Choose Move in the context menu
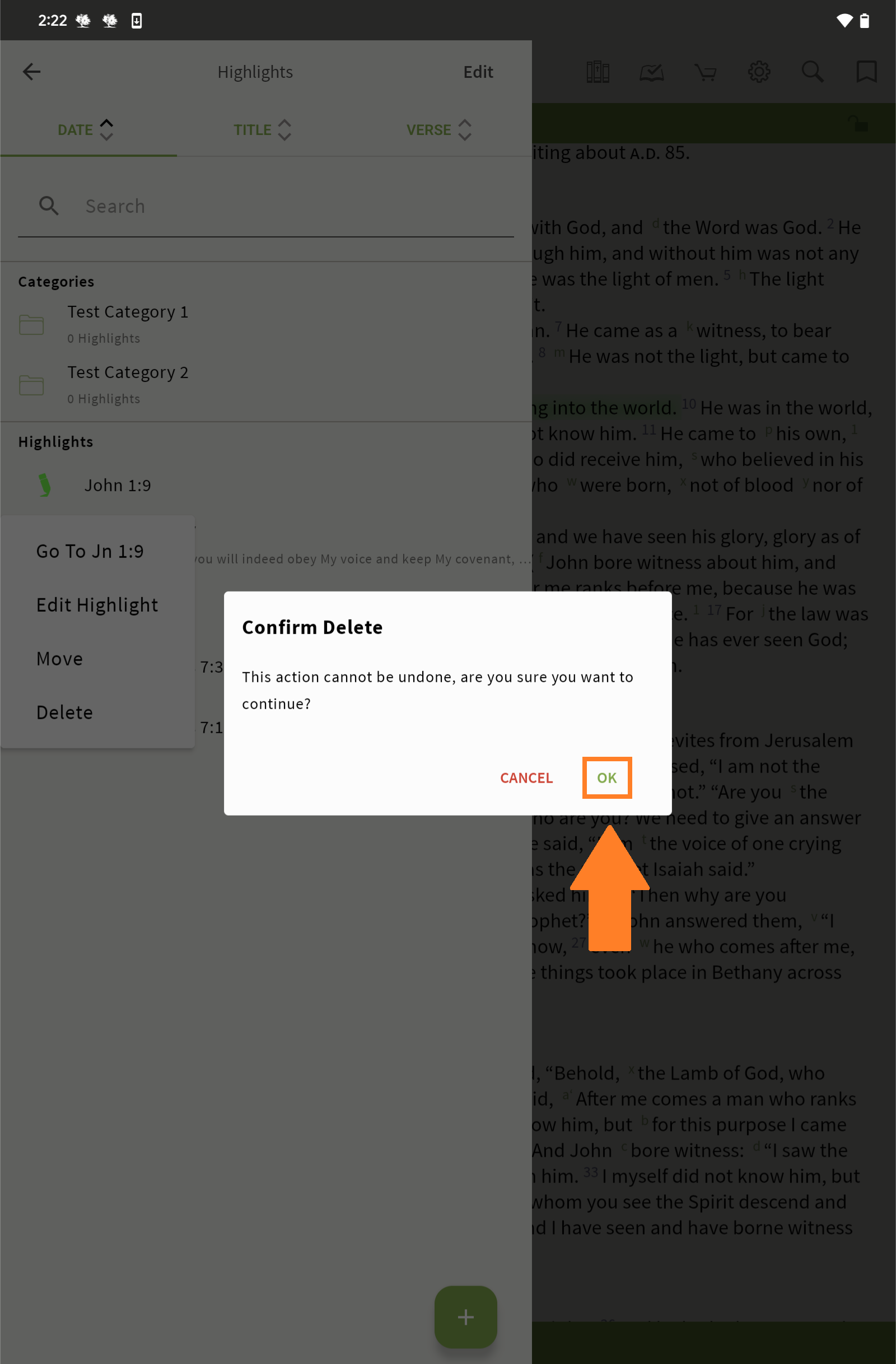 coord(59,659)
